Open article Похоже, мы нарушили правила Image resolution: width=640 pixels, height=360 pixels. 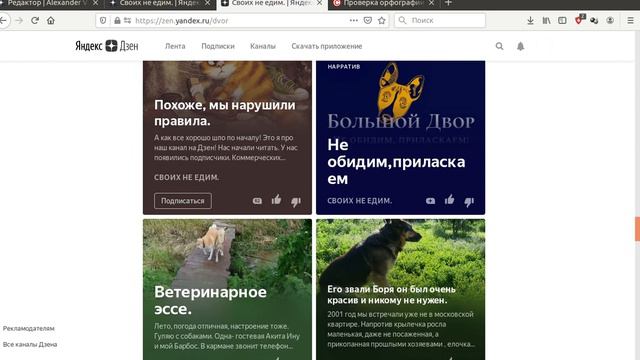224,113
